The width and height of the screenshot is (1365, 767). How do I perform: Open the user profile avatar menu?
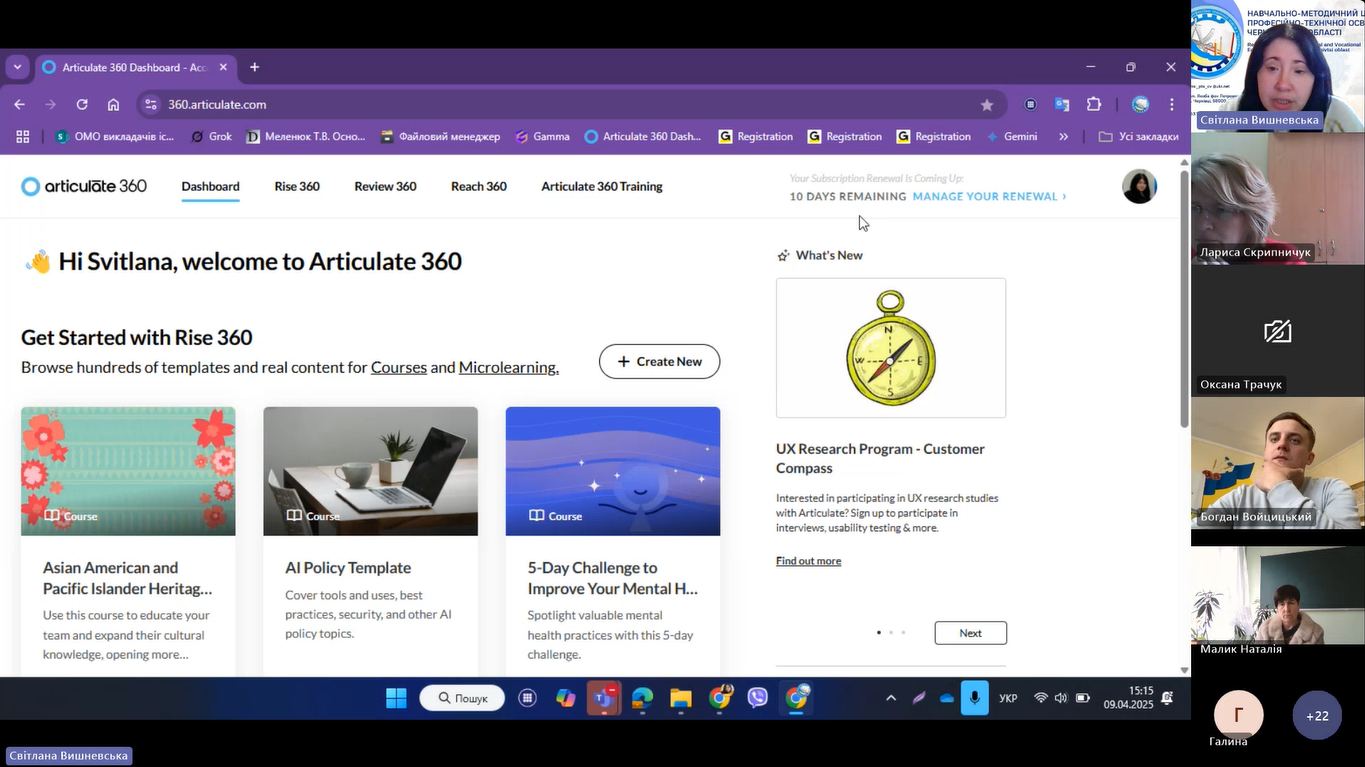point(1139,186)
